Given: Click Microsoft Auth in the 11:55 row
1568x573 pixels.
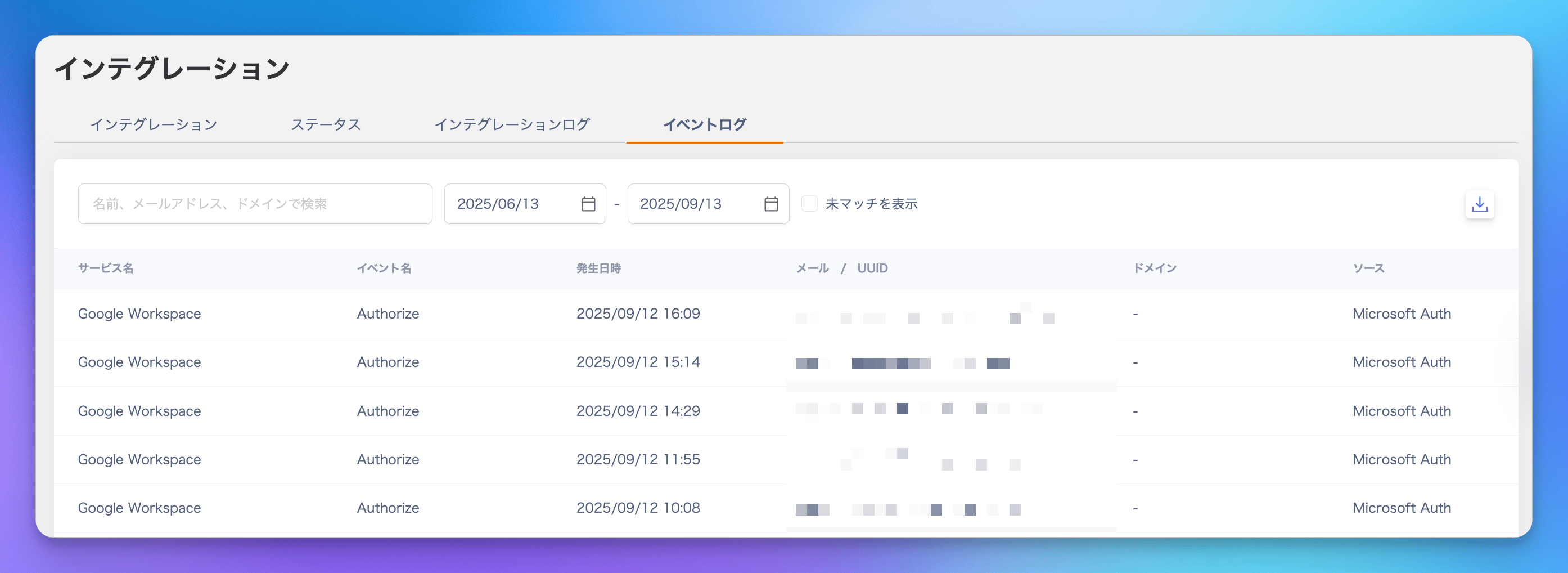Looking at the screenshot, I should click(1402, 460).
